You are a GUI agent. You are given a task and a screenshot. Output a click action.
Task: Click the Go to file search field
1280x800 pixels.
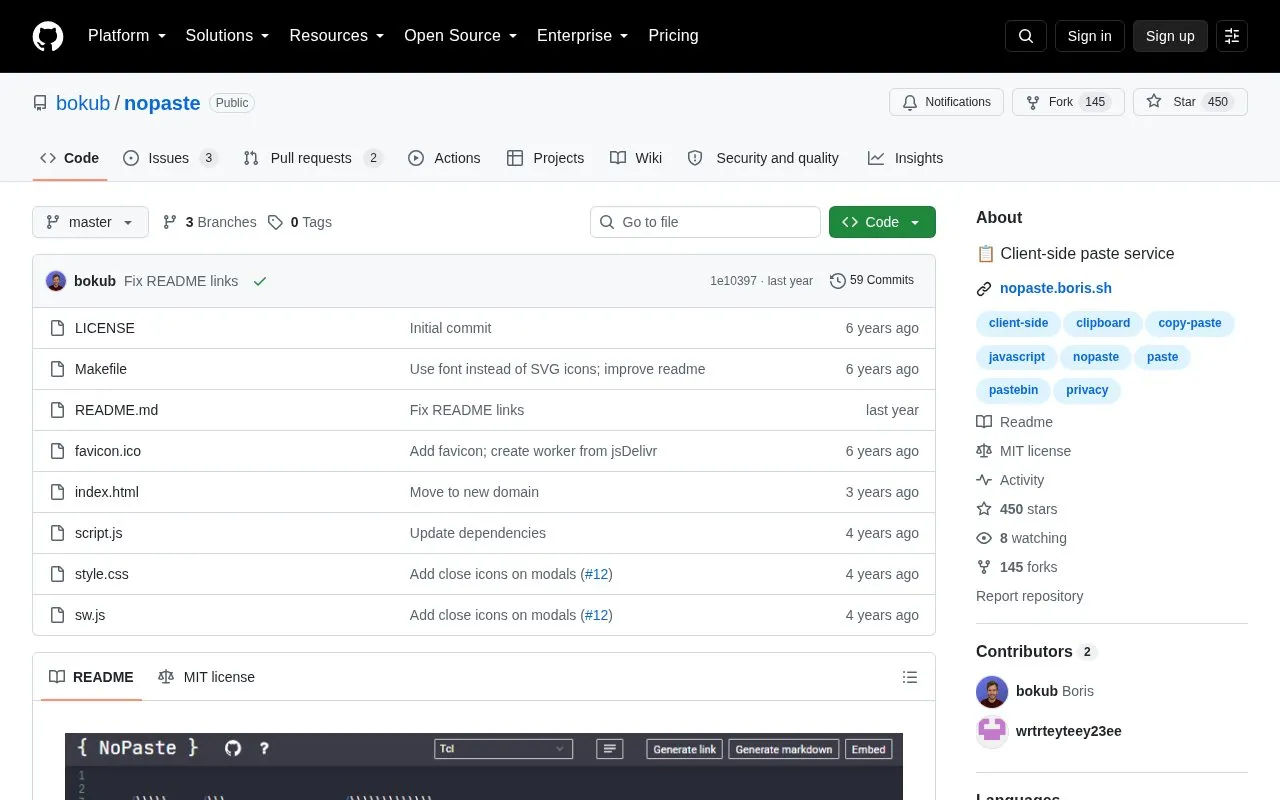coord(705,222)
